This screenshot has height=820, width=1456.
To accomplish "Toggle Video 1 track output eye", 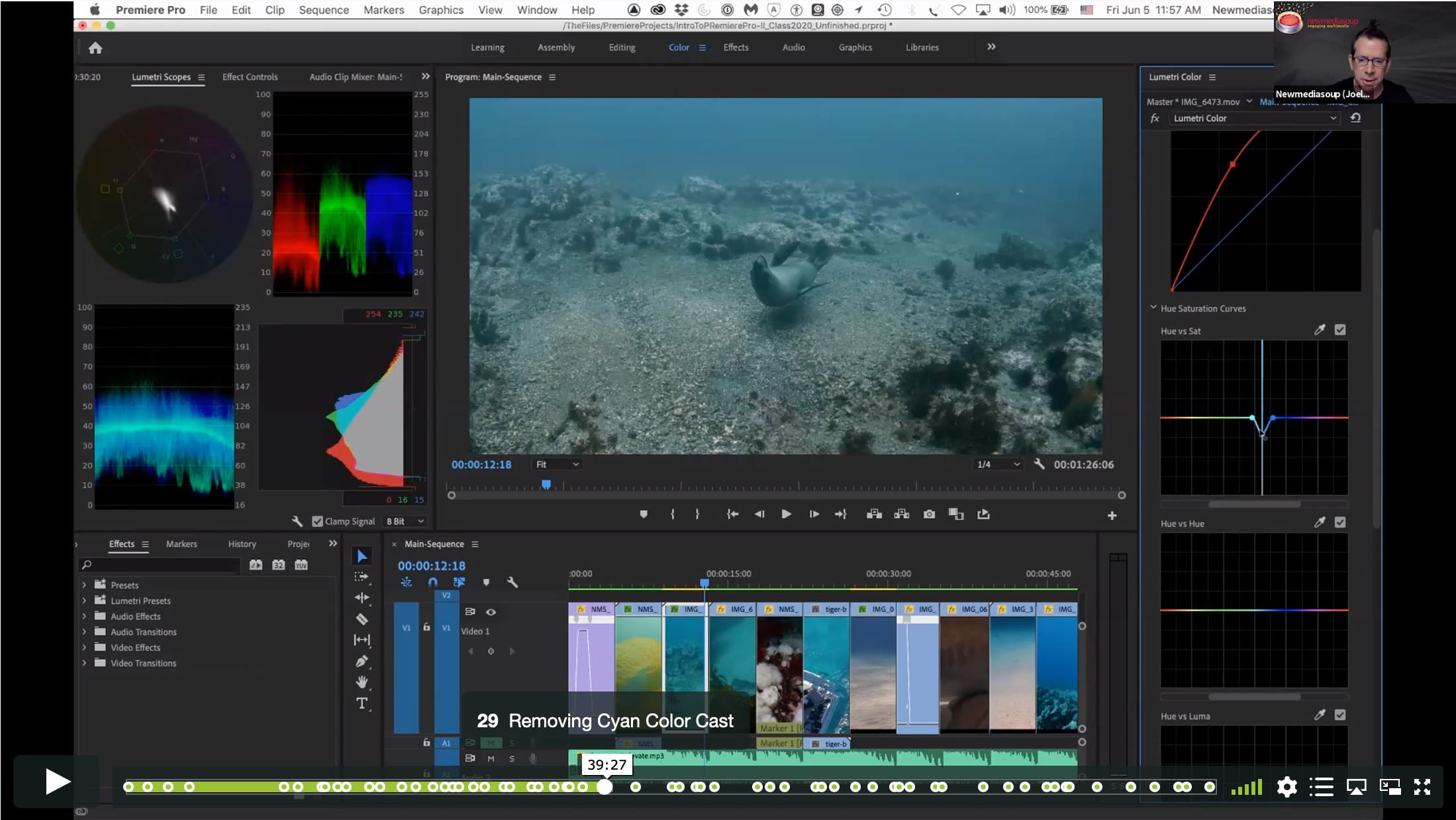I will pos(491,612).
